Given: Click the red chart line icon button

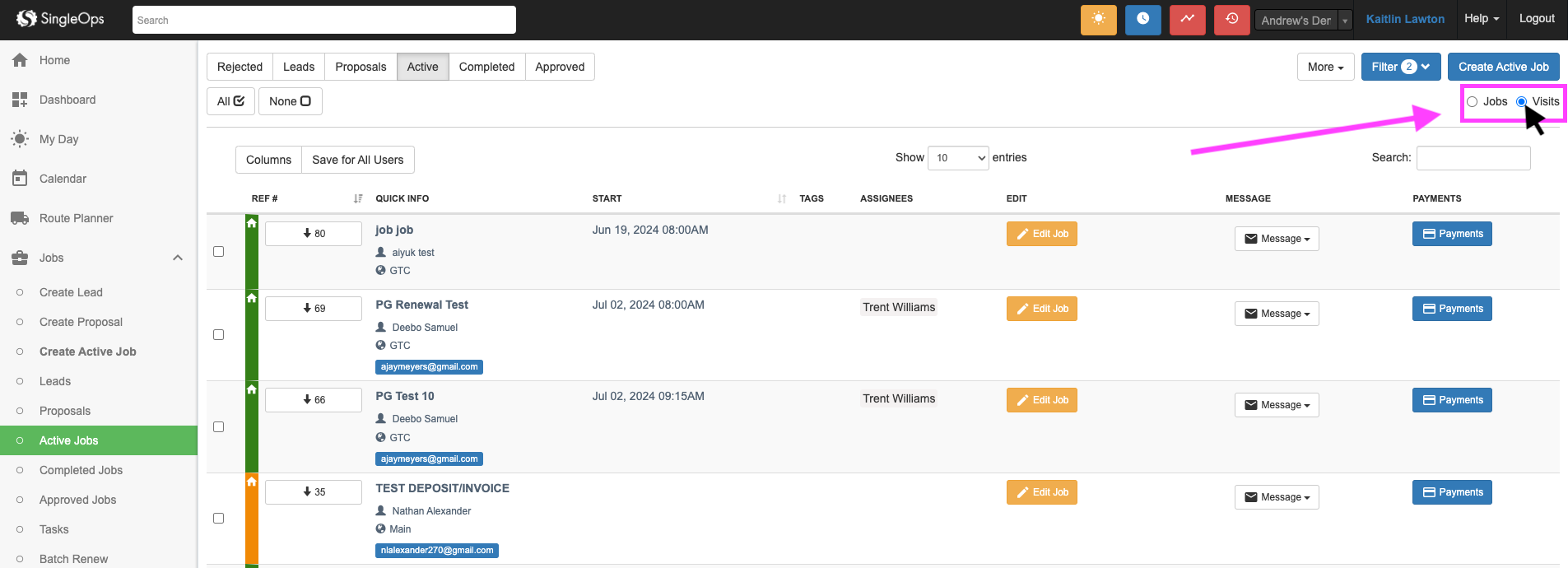Looking at the screenshot, I should point(1187,20).
